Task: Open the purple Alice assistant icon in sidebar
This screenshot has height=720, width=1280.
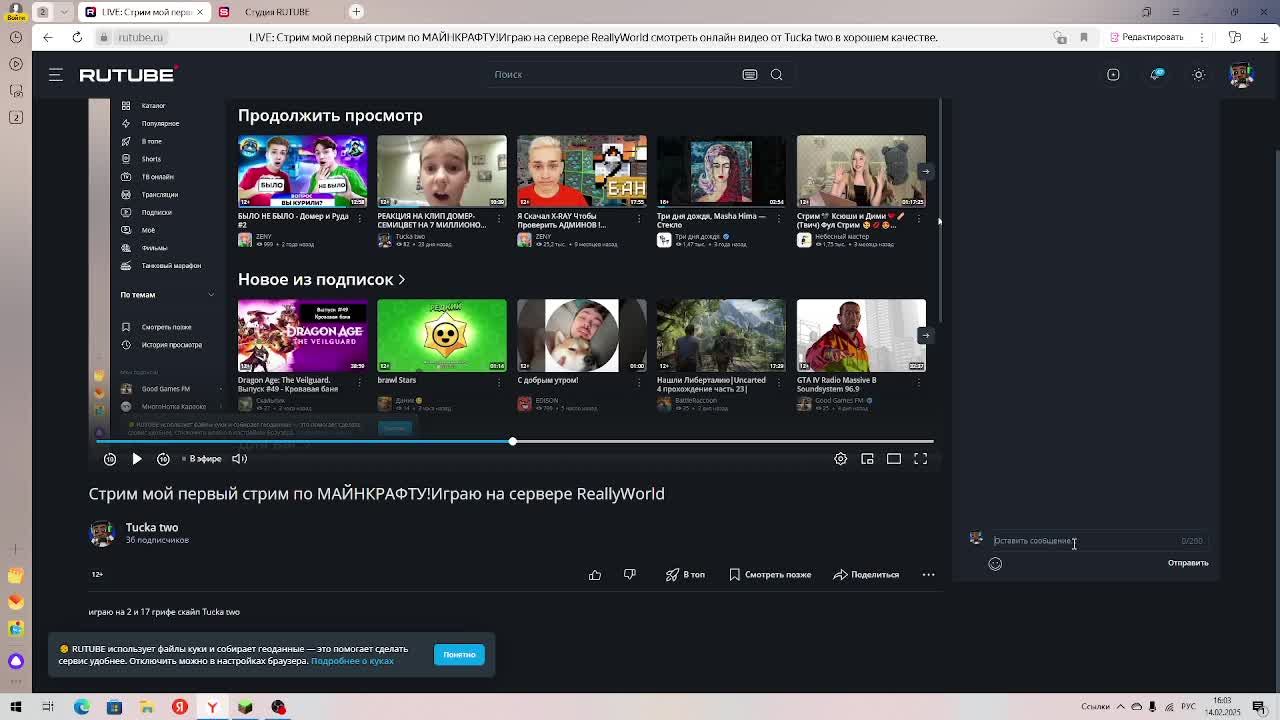Action: click(x=16, y=661)
